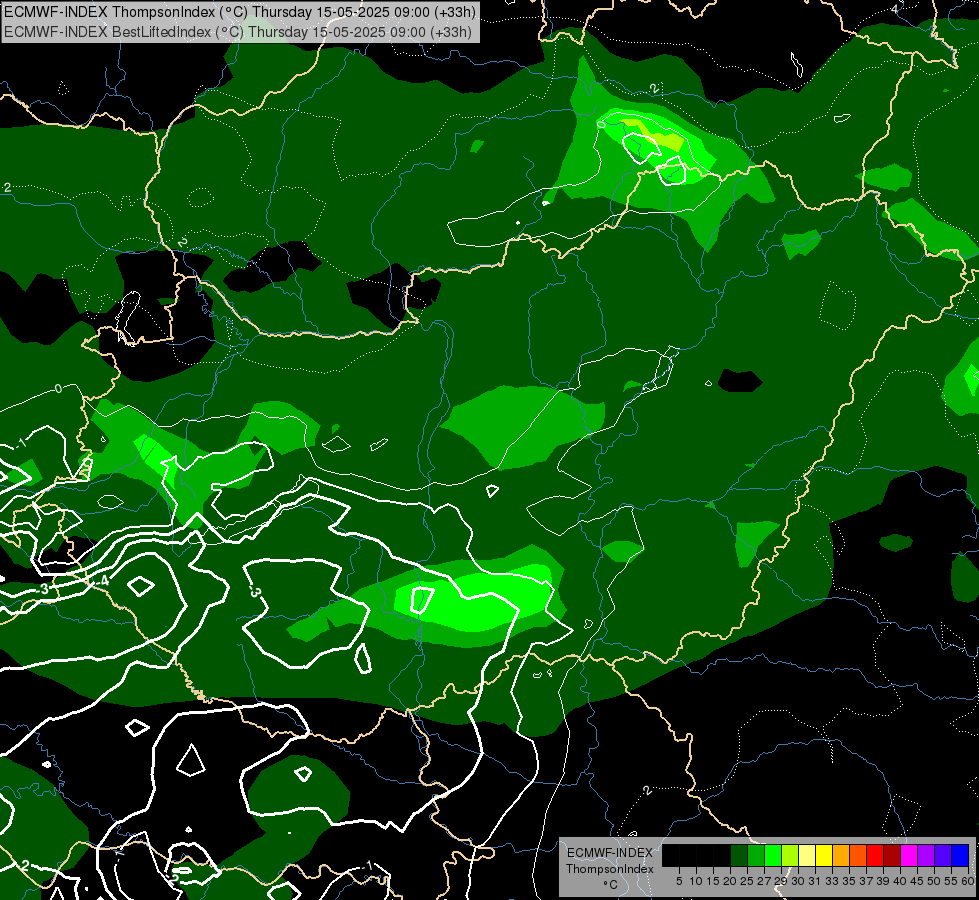Click legend tick value "15"
The image size is (979, 900).
(714, 881)
